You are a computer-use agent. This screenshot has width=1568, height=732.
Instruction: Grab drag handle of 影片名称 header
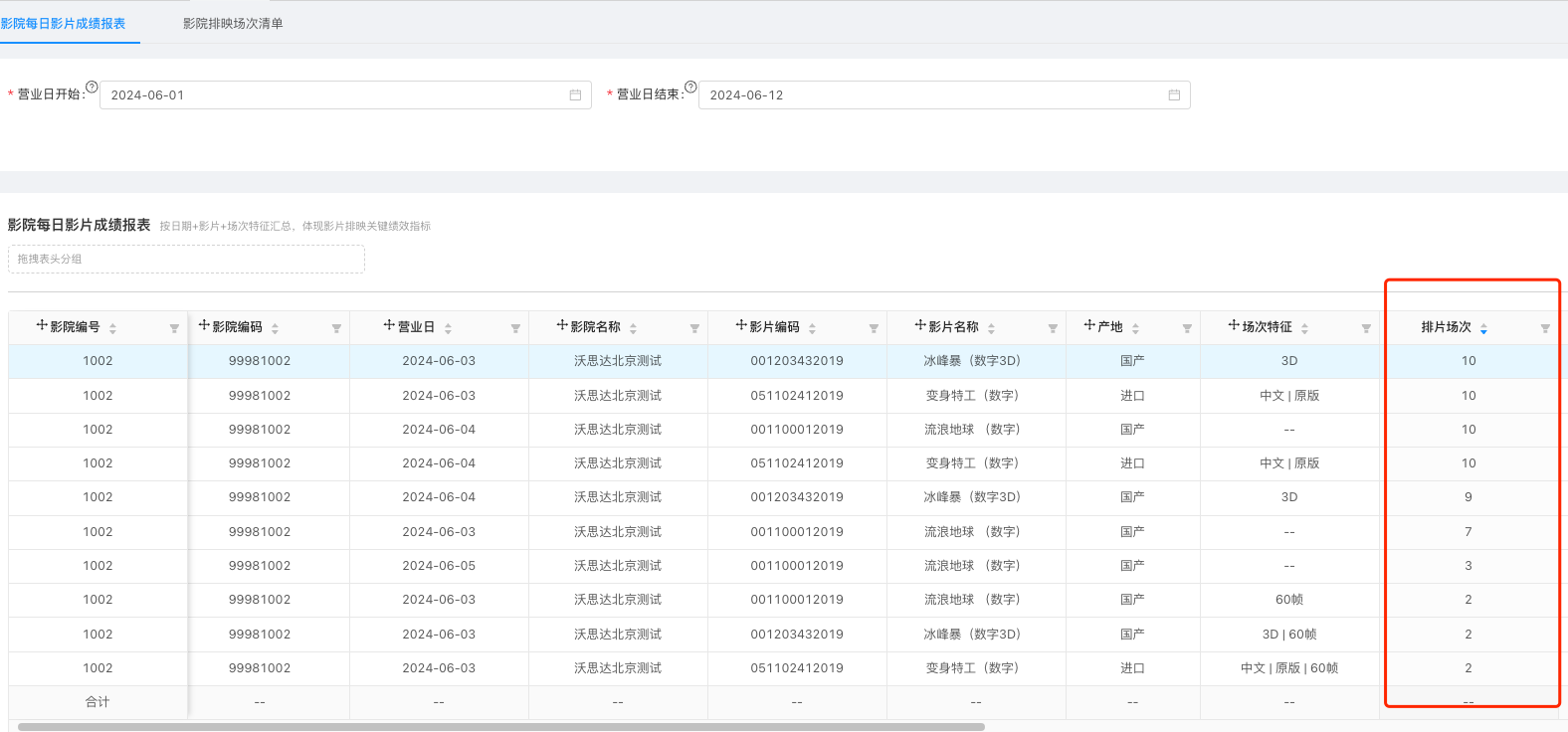[920, 325]
